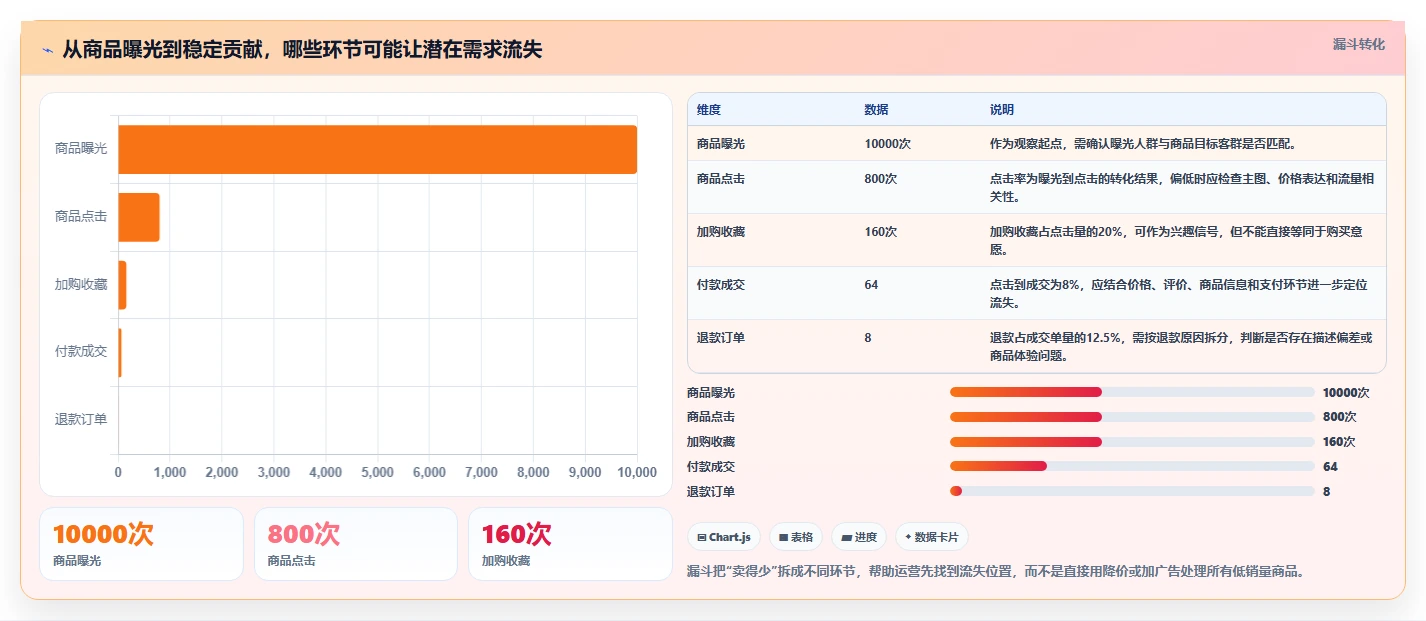
Task: Click the 退款订单 progress bar showing 8
Action: pyautogui.click(x=1132, y=491)
